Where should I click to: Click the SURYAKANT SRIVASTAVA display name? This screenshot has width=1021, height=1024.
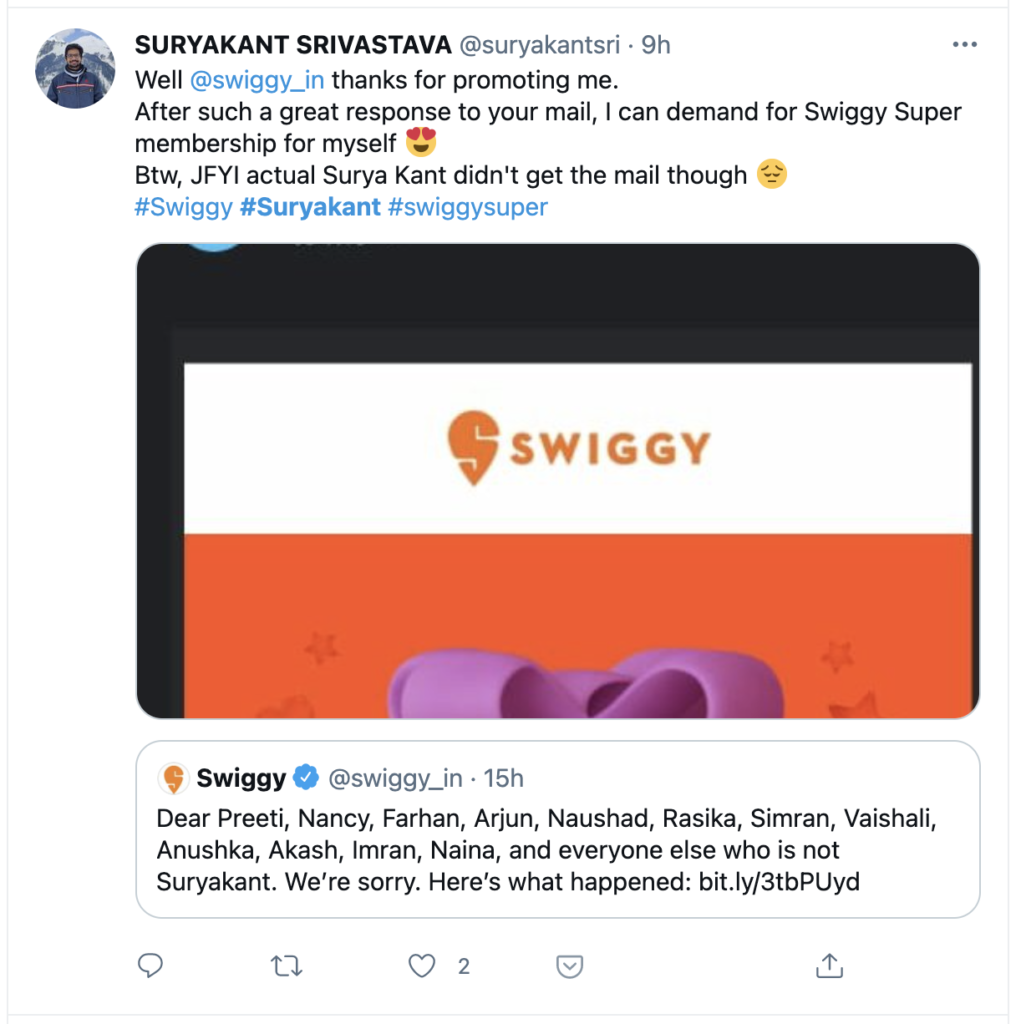pos(292,45)
